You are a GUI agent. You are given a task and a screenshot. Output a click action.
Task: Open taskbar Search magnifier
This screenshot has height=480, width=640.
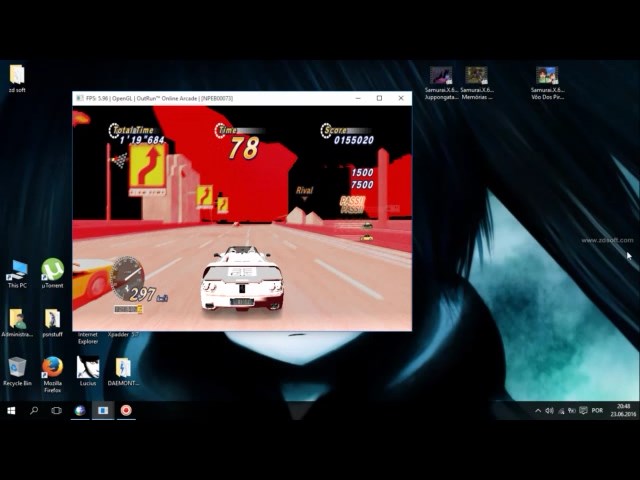[34, 410]
